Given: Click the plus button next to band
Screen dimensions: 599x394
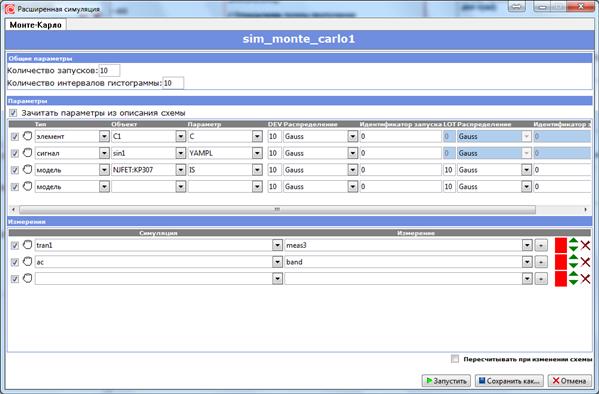Looking at the screenshot, I should click(541, 262).
